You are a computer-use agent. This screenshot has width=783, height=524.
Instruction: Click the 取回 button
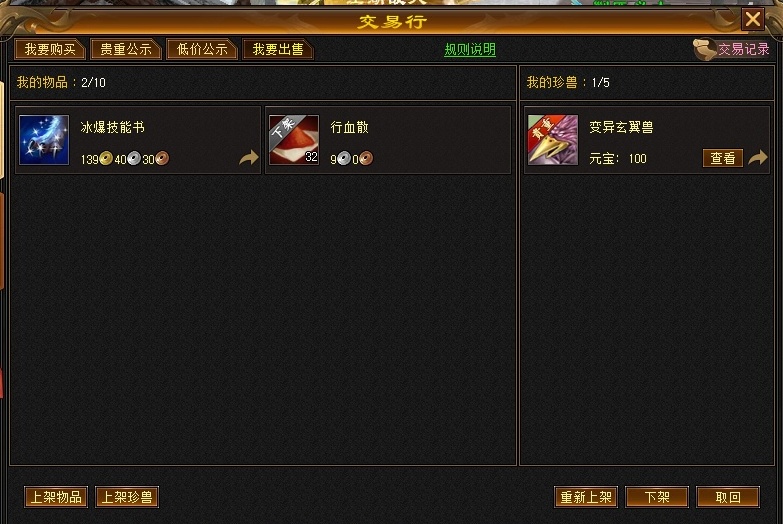click(x=728, y=497)
